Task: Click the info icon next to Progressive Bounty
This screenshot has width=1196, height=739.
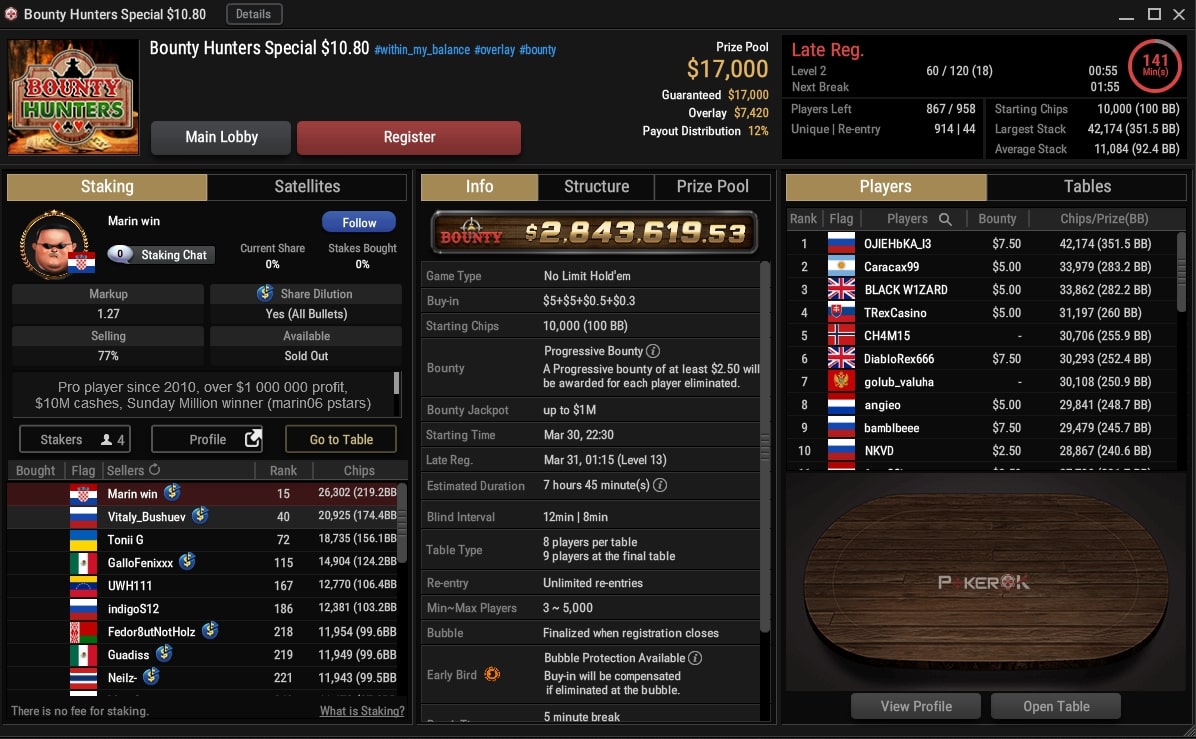Action: click(653, 351)
